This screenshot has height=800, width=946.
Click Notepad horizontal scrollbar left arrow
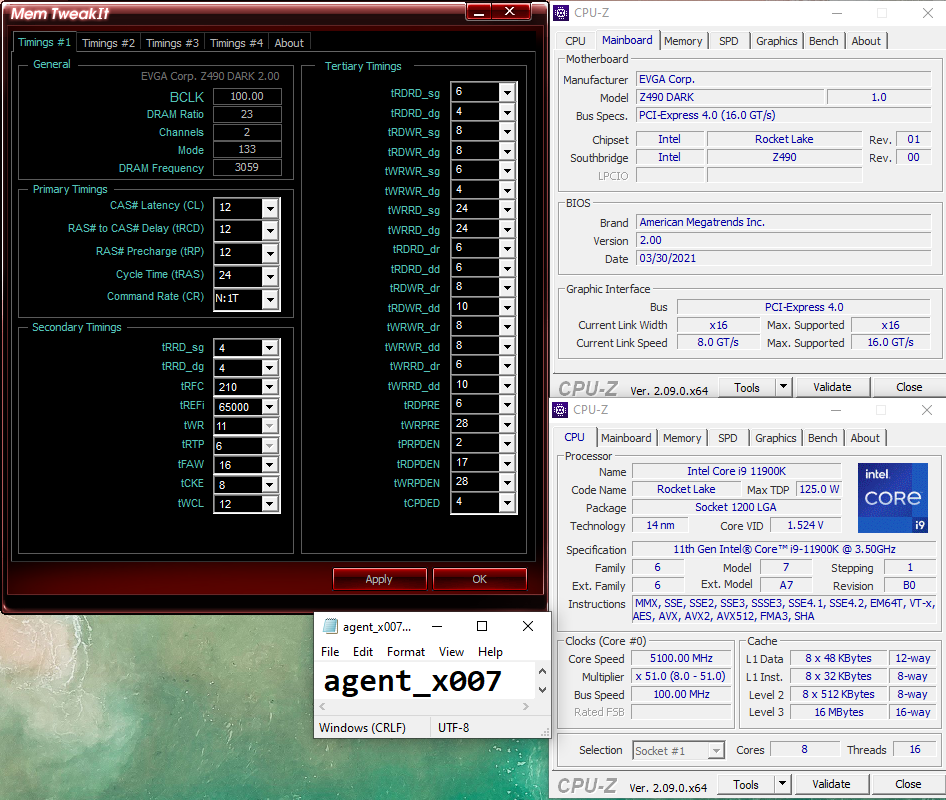coord(322,706)
